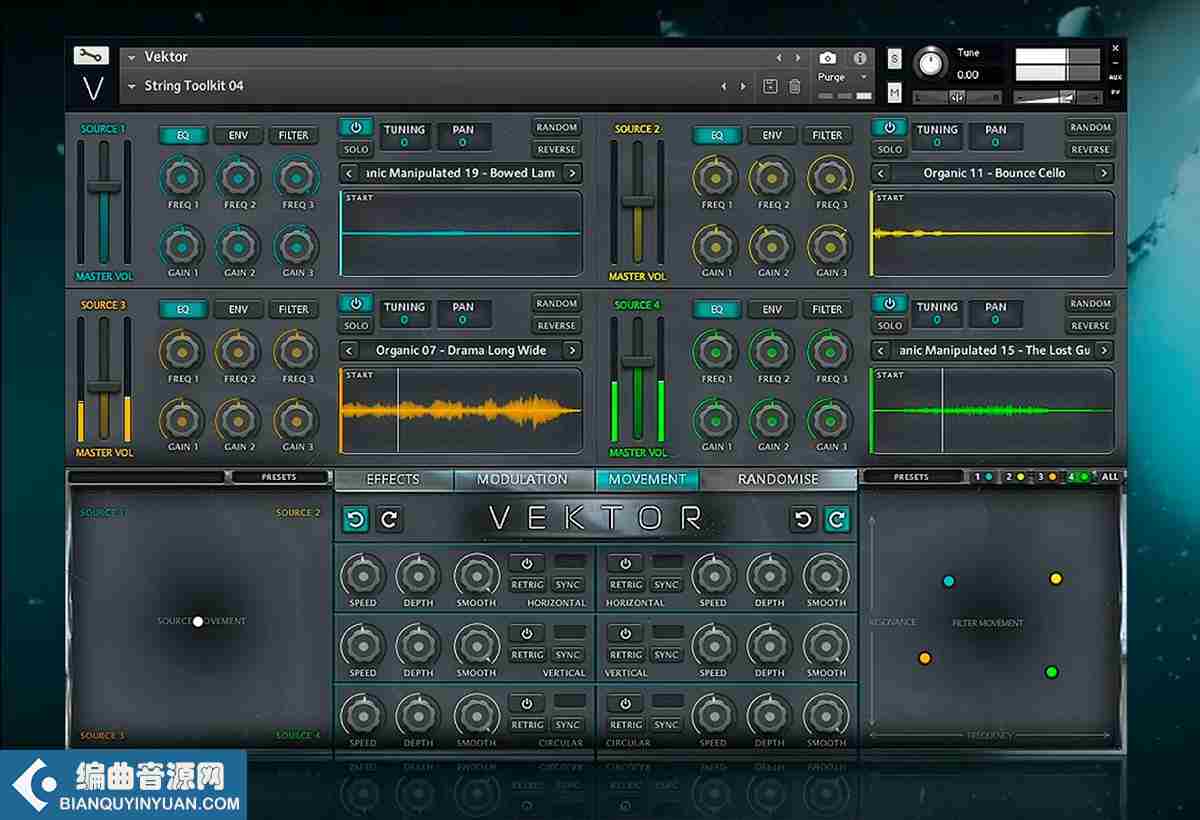Screen dimensions: 1200x820
Task: Adjust the instrument pan slider under Tune
Action: [957, 96]
